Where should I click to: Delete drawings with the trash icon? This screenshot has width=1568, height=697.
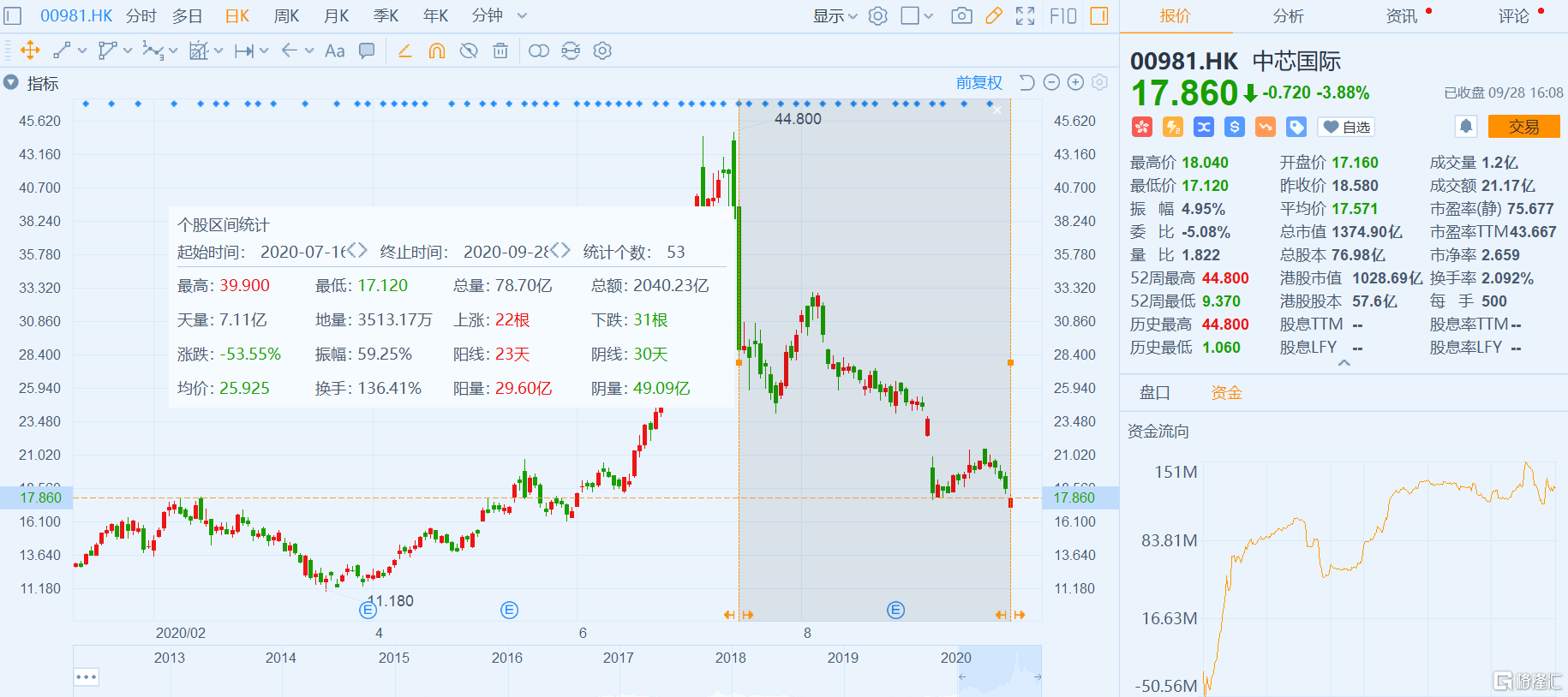(500, 51)
